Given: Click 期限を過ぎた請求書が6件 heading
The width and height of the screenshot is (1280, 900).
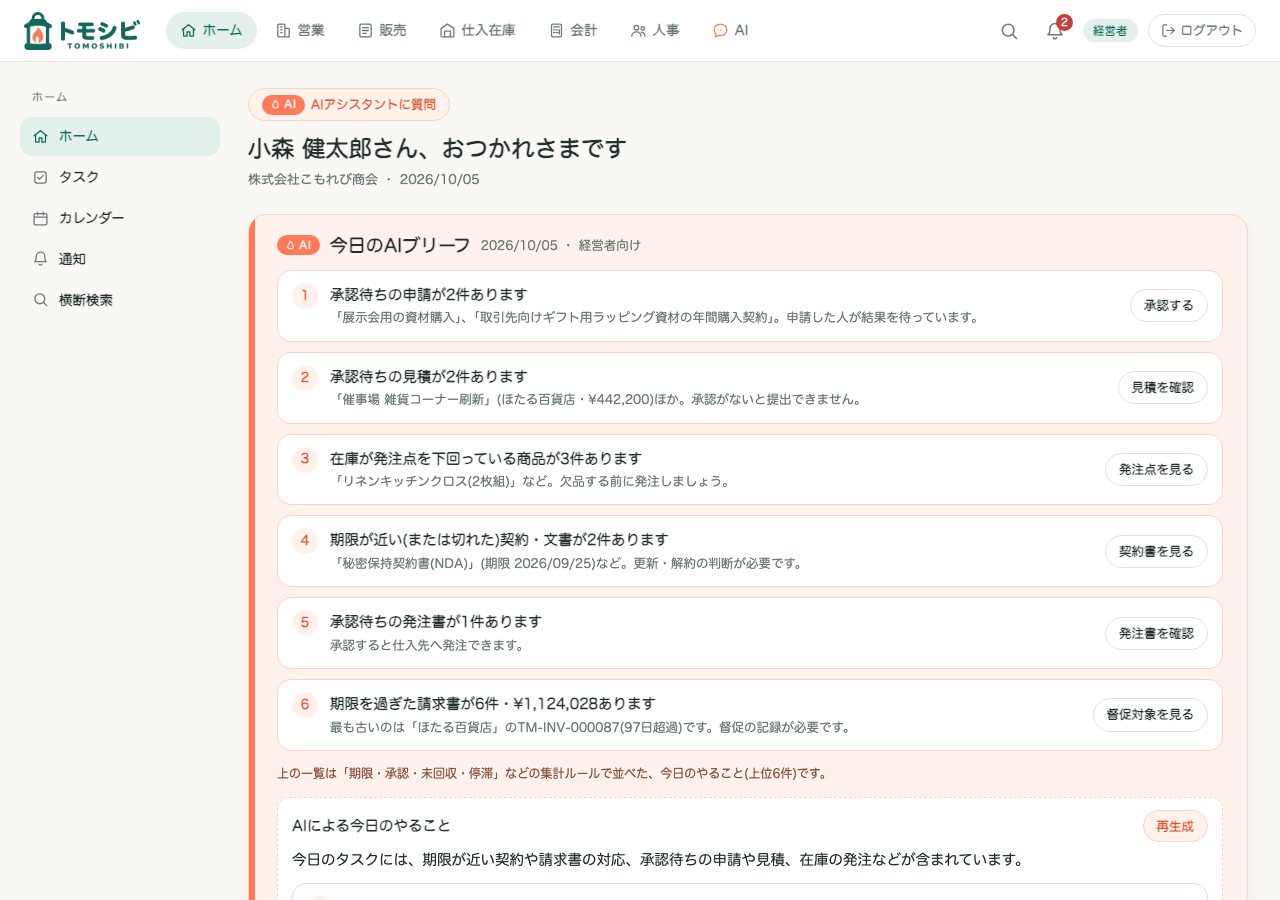Looking at the screenshot, I should [493, 704].
